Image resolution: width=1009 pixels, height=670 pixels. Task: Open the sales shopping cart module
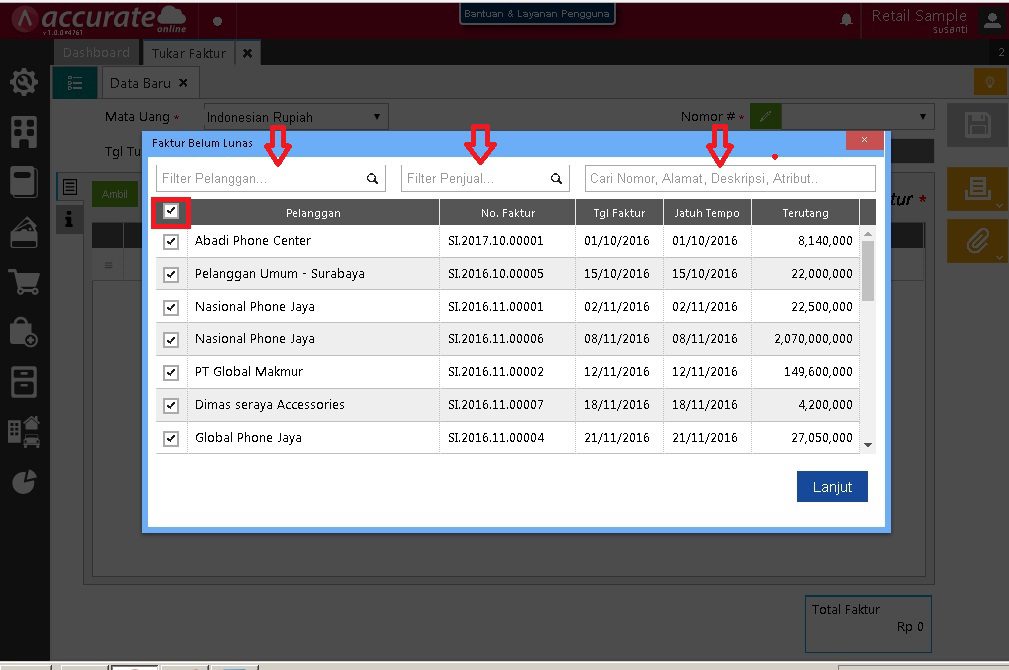[24, 282]
